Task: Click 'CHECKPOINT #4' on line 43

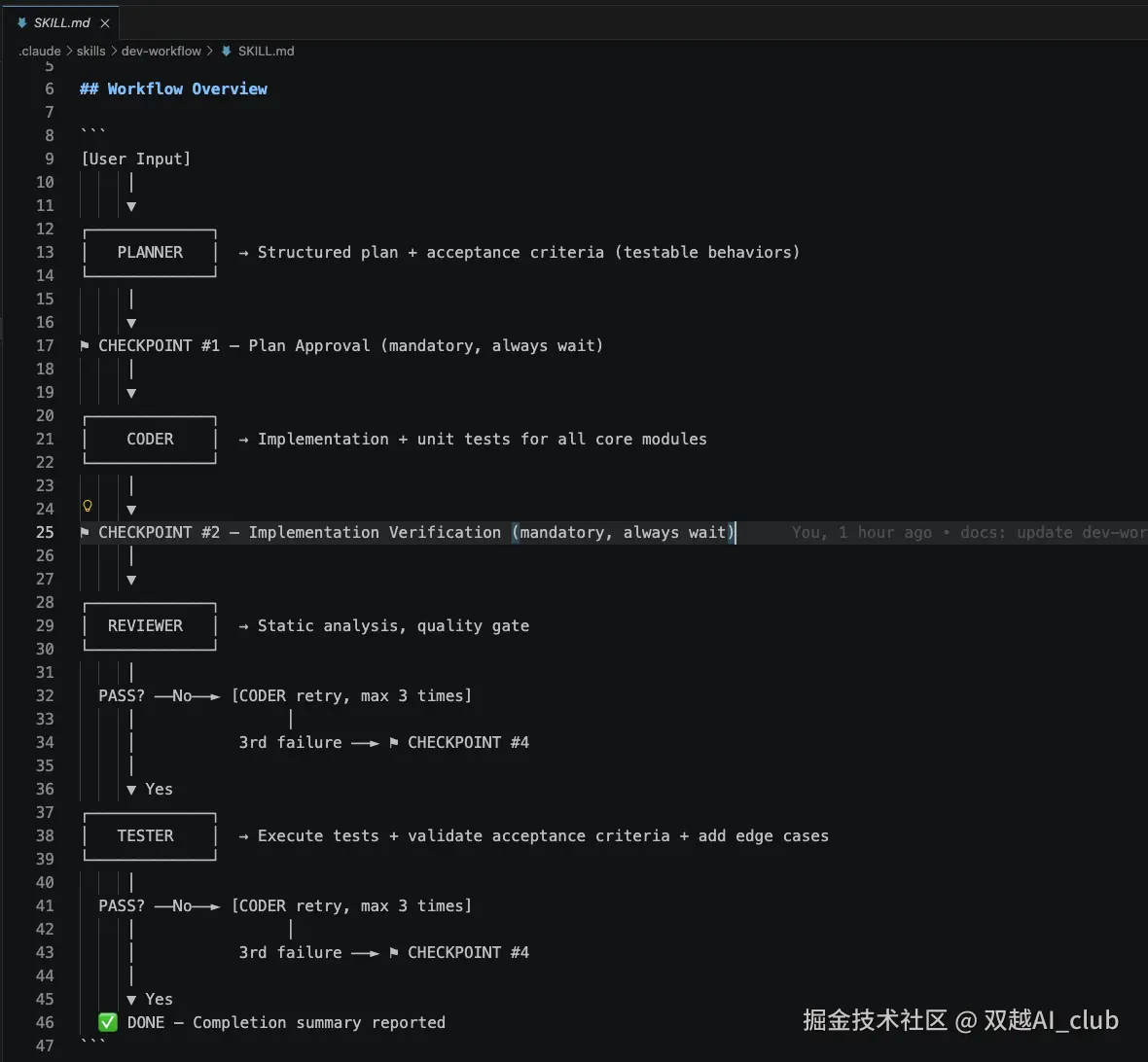Action: (x=469, y=952)
